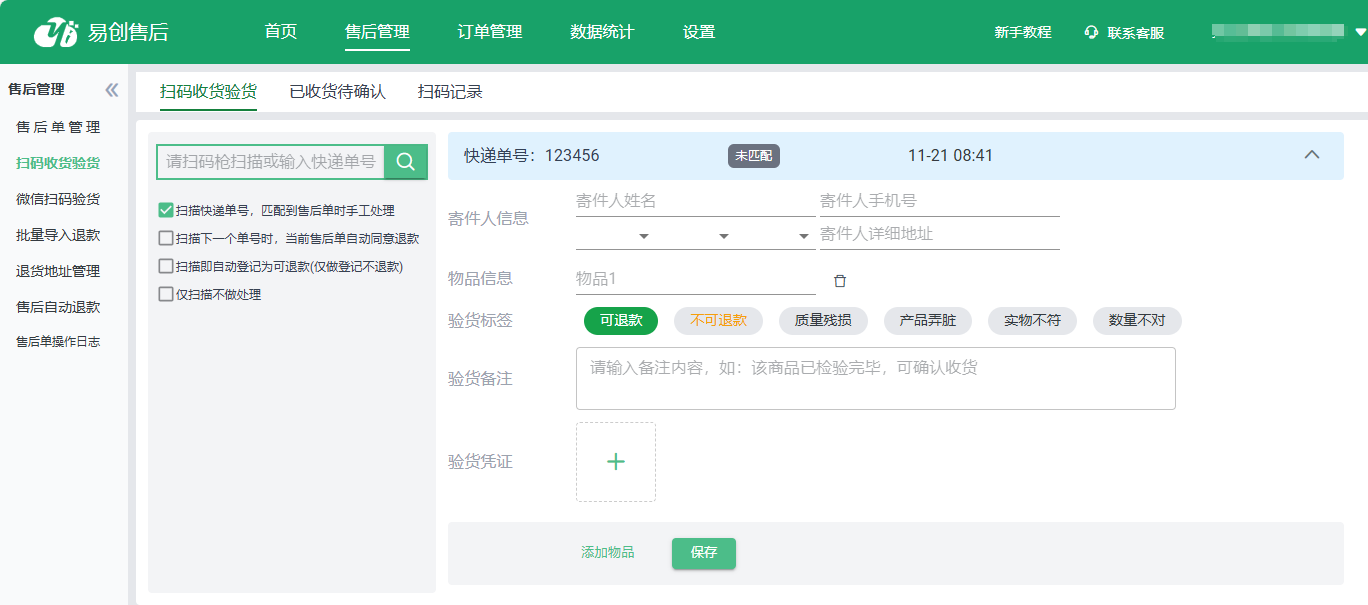Click the 联系客服 headset icon

(x=1092, y=32)
